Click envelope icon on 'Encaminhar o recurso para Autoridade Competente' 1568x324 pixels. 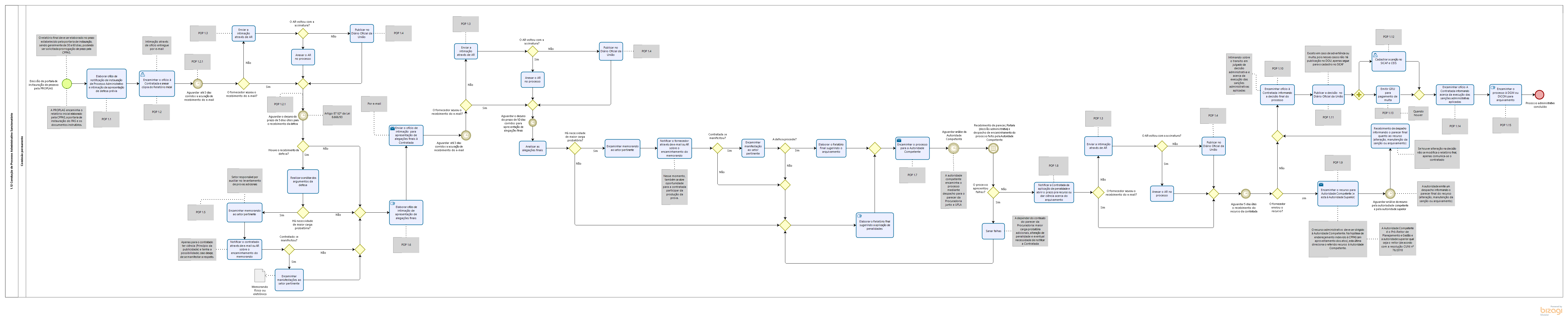pos(1321,184)
